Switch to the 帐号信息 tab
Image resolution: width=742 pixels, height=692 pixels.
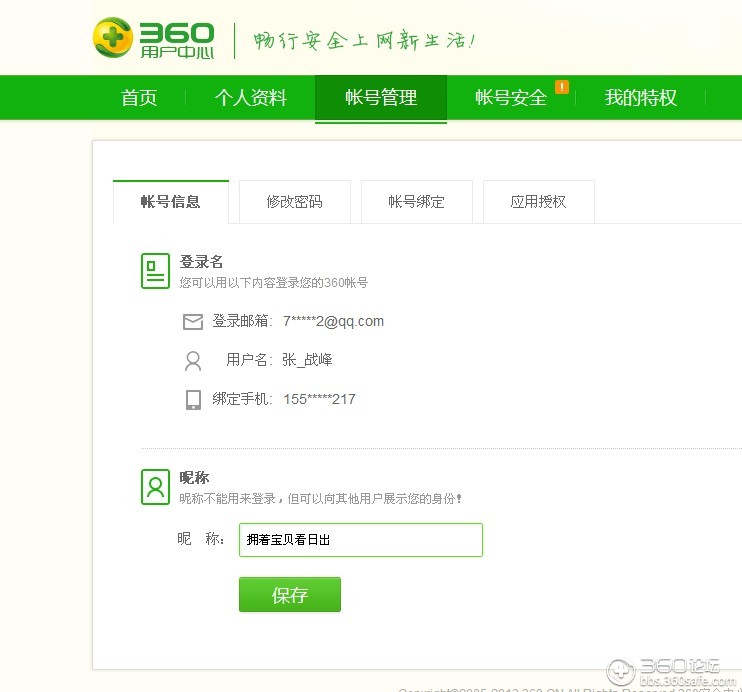[171, 202]
